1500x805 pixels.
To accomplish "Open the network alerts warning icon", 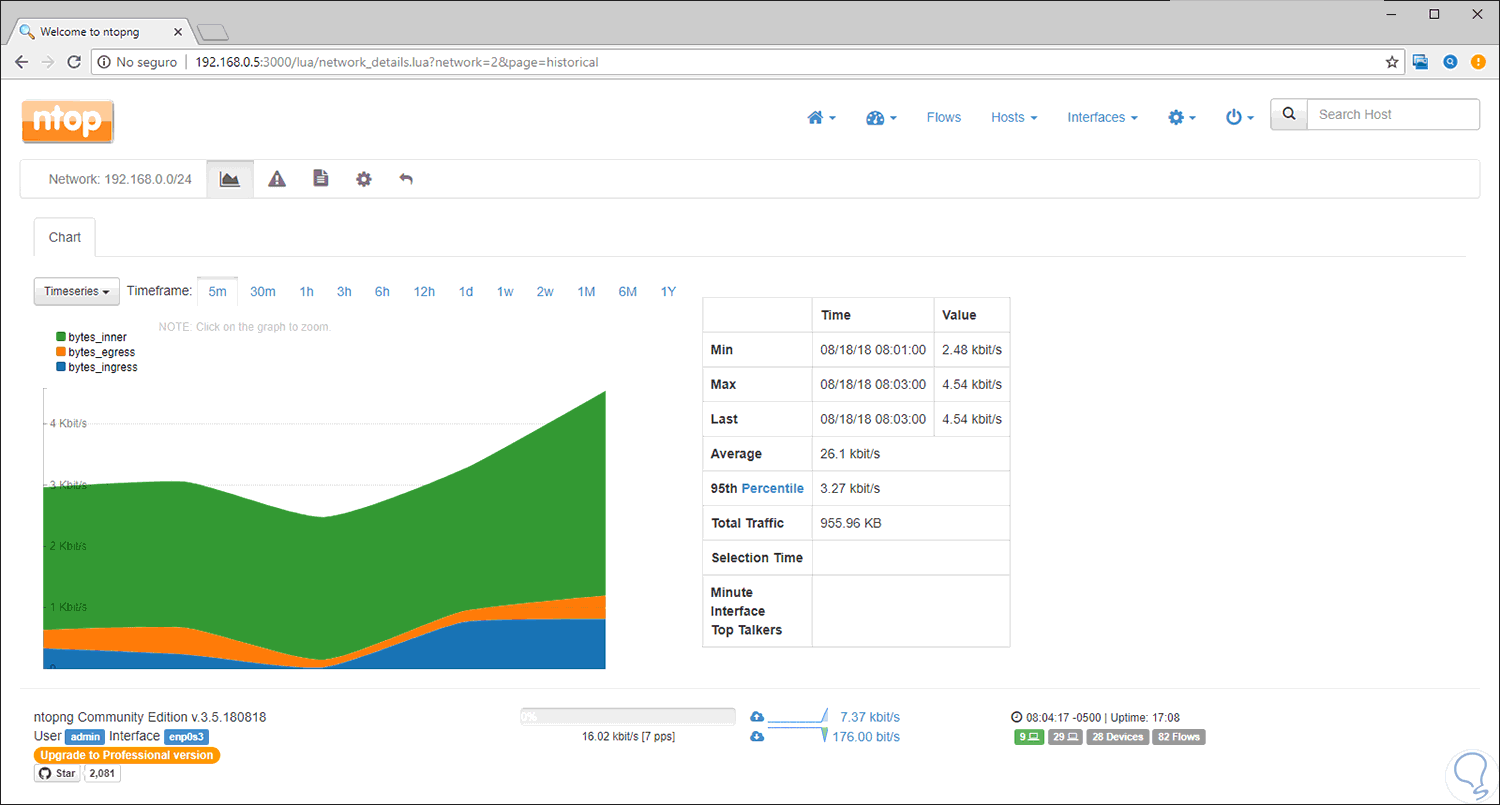I will [277, 179].
